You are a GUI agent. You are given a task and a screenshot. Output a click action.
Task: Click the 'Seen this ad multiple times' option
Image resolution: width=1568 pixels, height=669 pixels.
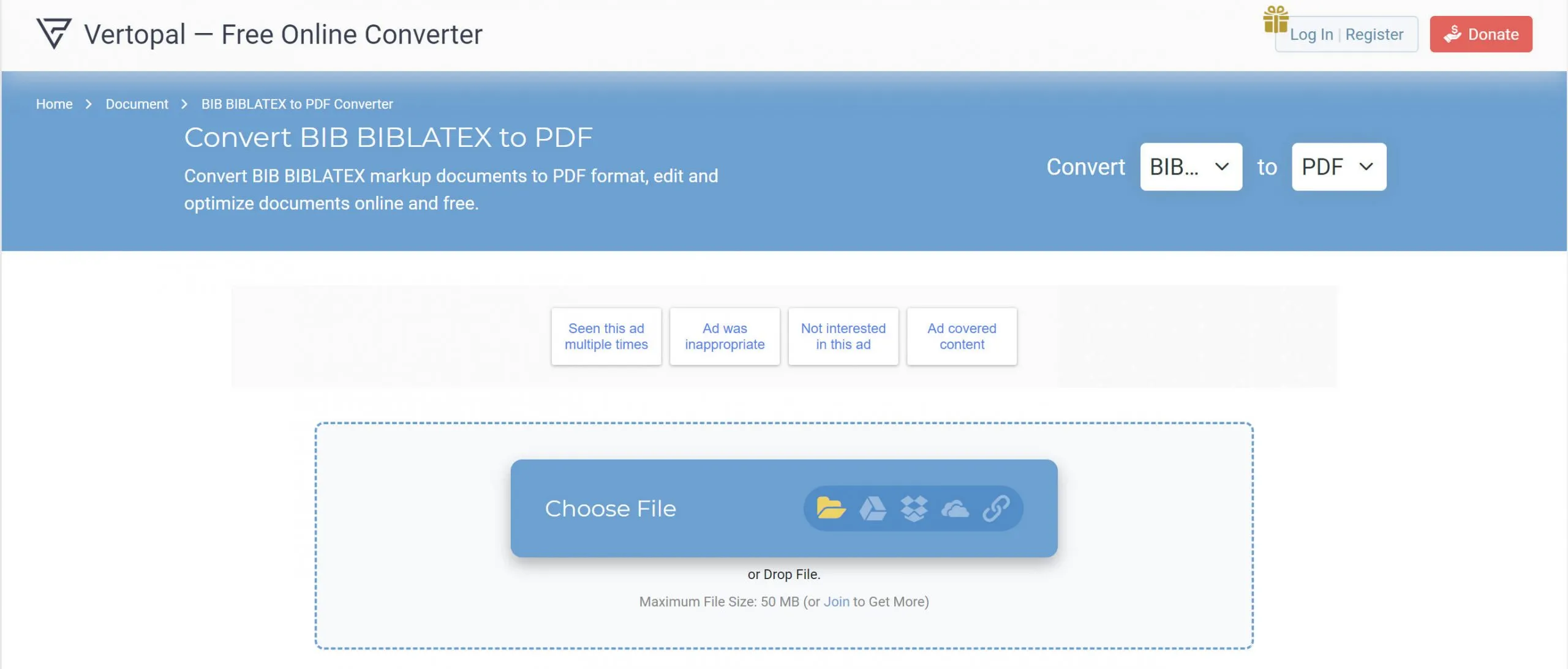pyautogui.click(x=606, y=336)
